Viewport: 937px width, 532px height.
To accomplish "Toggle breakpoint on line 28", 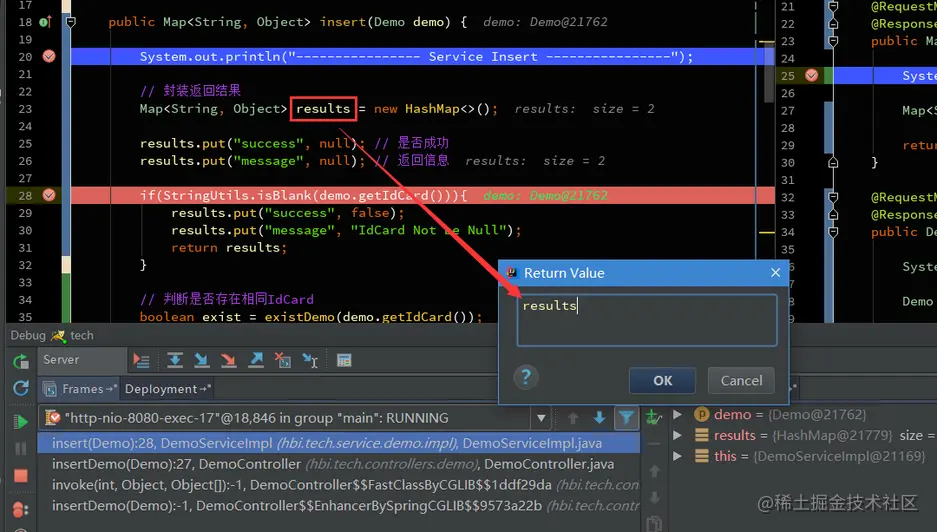I will (49, 195).
